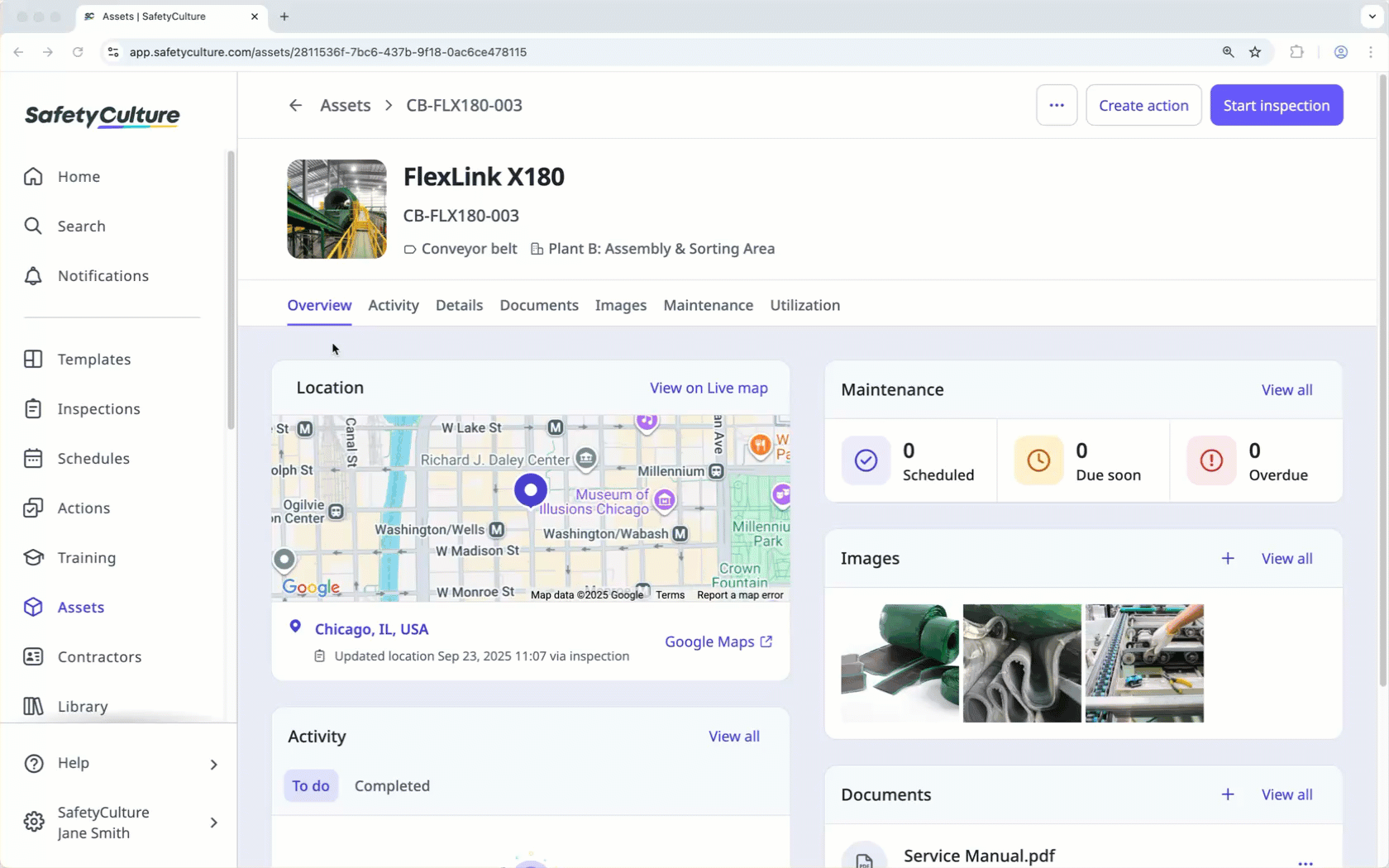
Task: Click the Overdue alert icon
Action: [x=1211, y=460]
